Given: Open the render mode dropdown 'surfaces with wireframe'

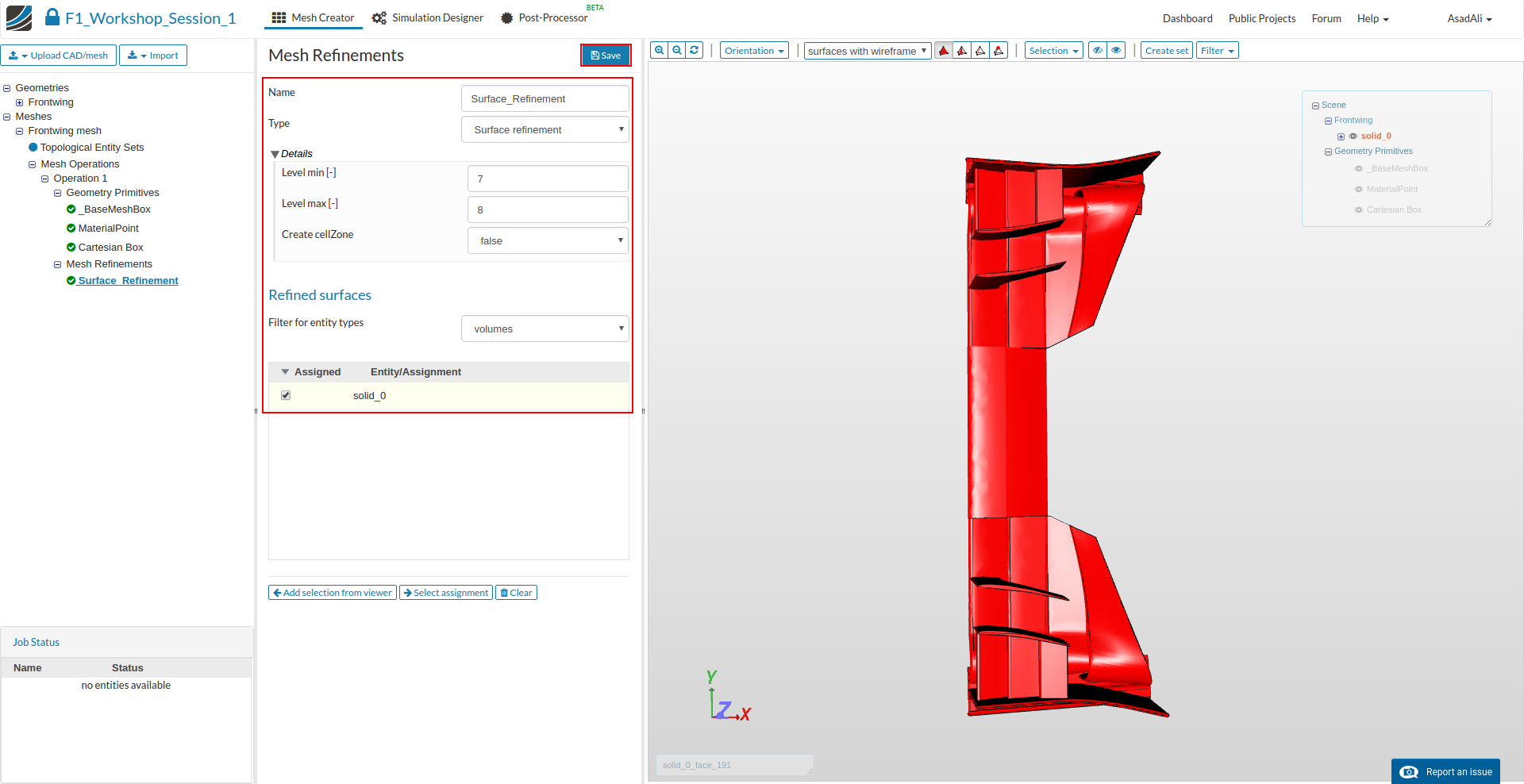Looking at the screenshot, I should [x=868, y=51].
